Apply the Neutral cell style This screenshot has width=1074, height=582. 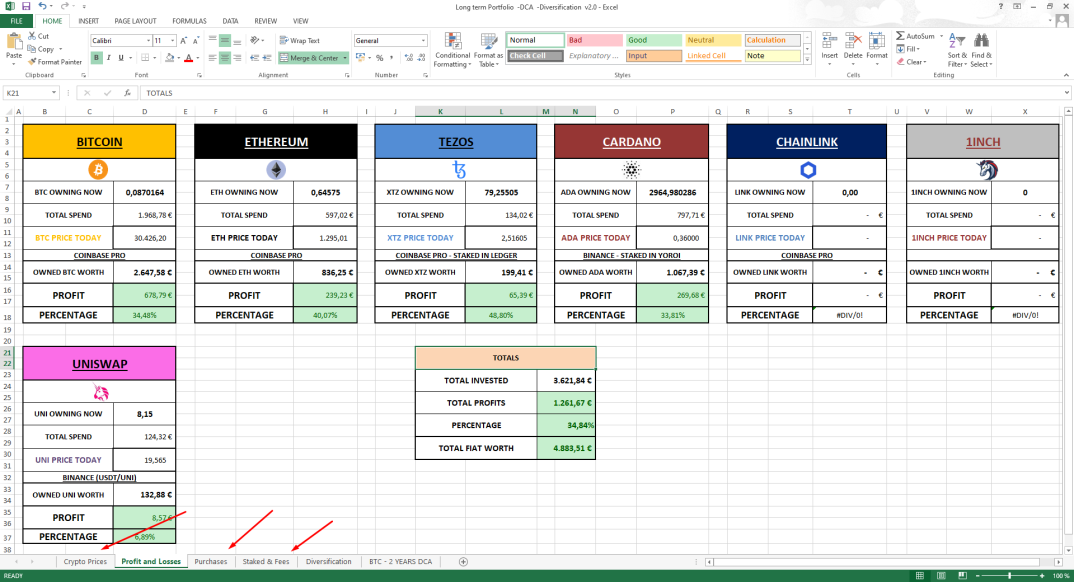(x=713, y=40)
